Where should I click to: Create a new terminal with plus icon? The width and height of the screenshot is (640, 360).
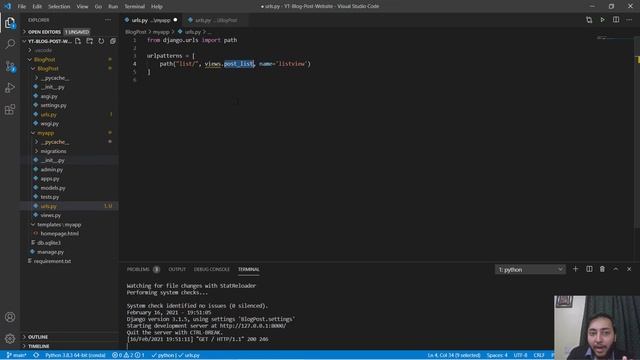click(576, 269)
